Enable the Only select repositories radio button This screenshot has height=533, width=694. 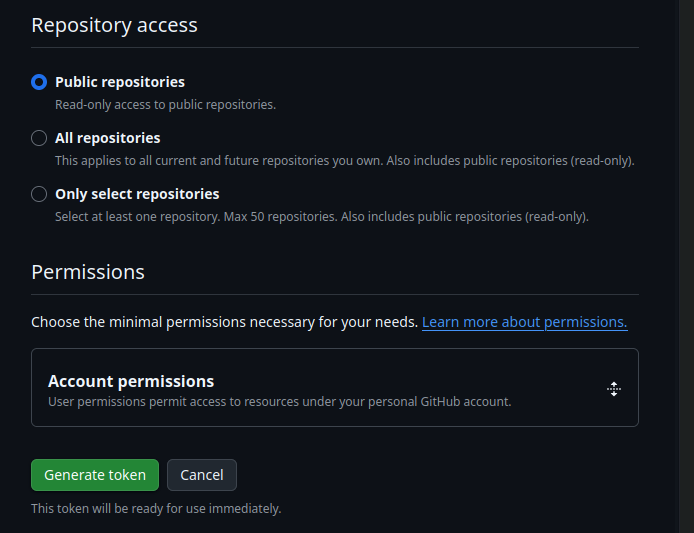39,194
